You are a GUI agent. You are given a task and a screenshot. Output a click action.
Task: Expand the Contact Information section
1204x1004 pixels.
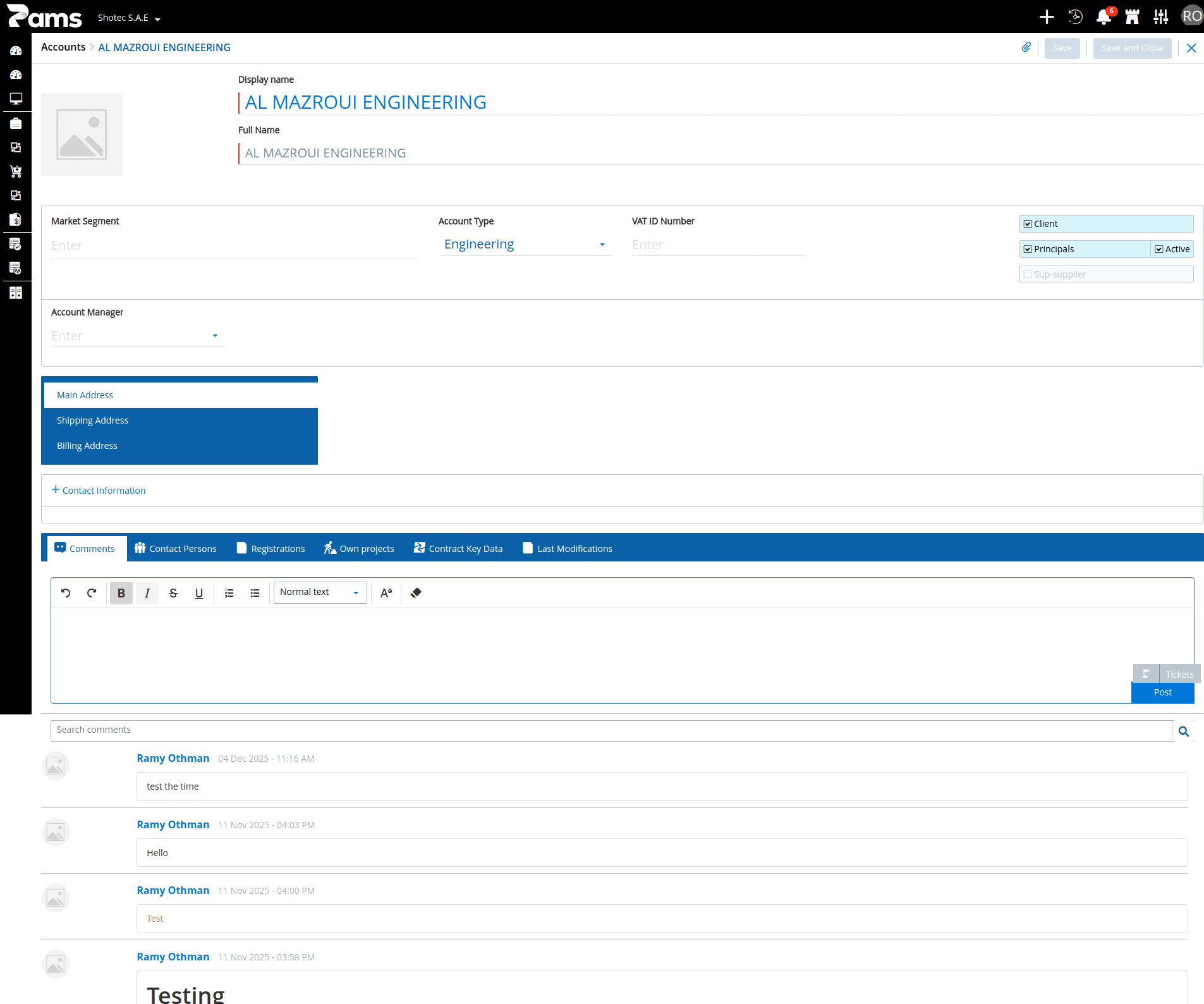pos(99,491)
